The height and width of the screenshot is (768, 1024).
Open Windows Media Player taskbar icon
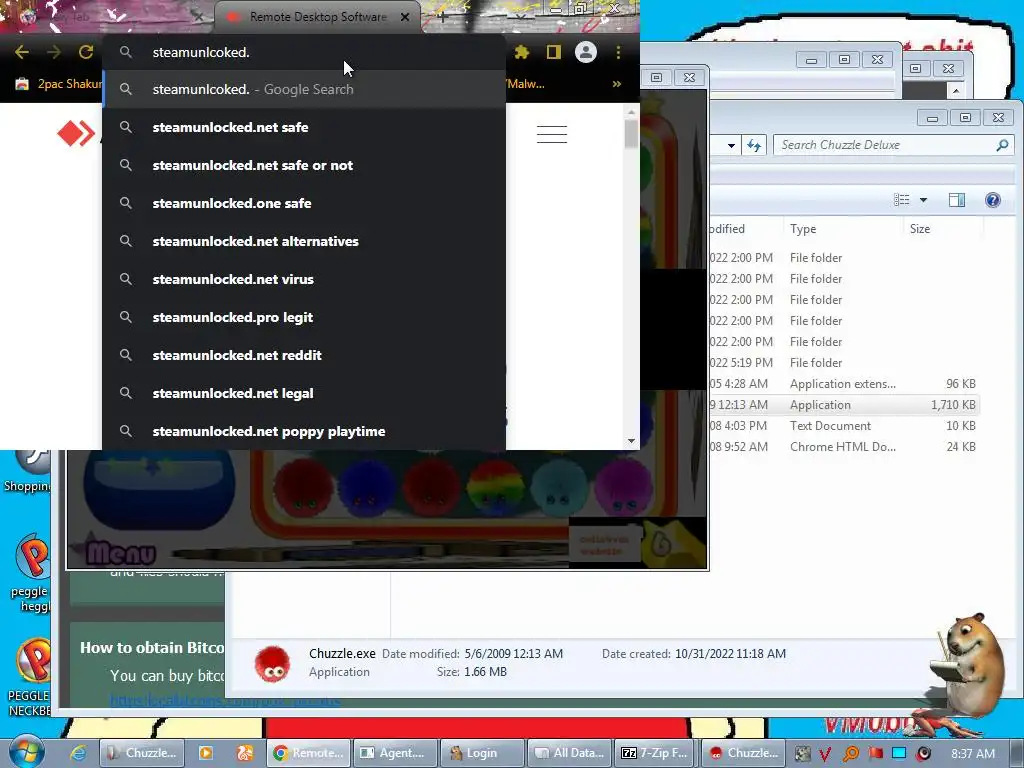point(206,753)
